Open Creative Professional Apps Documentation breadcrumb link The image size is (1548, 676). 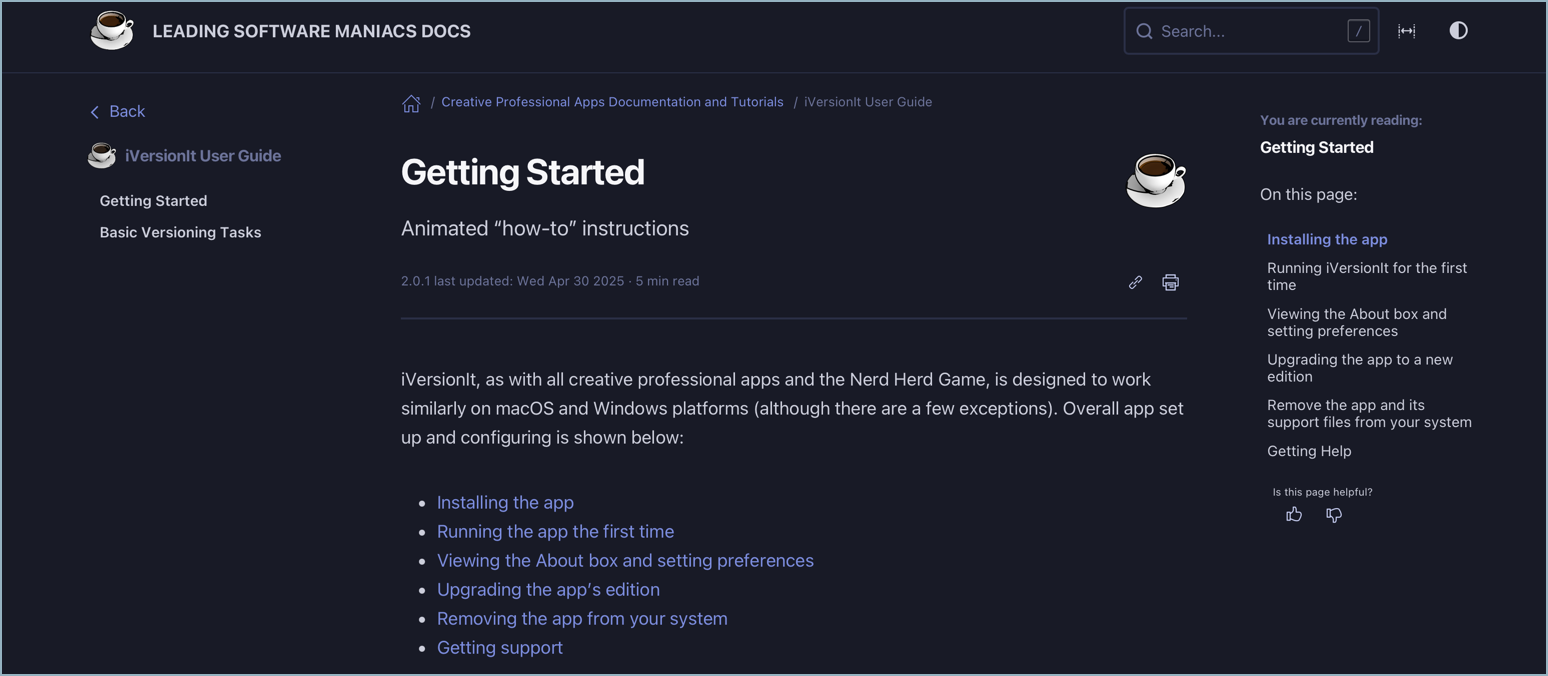tap(612, 102)
